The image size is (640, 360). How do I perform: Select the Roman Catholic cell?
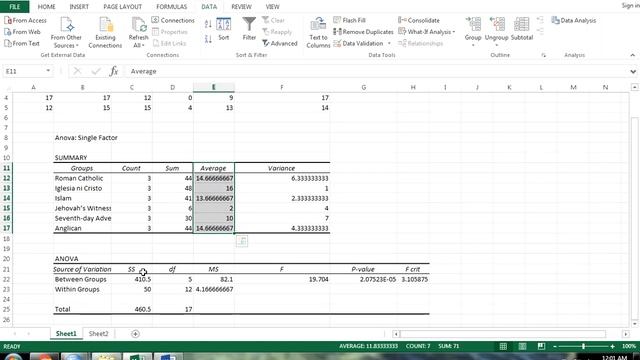tap(82, 178)
